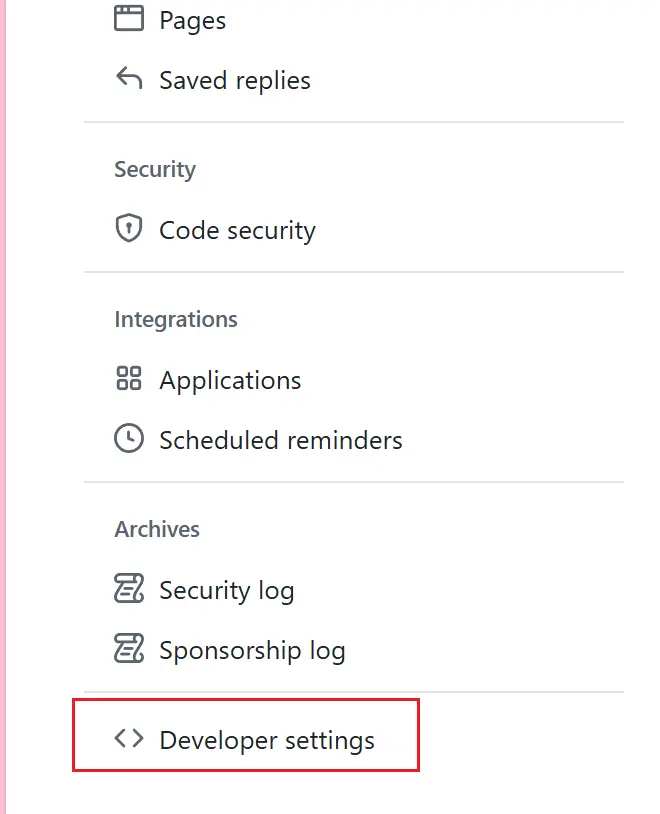
Task: Open Code security settings
Action: (x=237, y=230)
